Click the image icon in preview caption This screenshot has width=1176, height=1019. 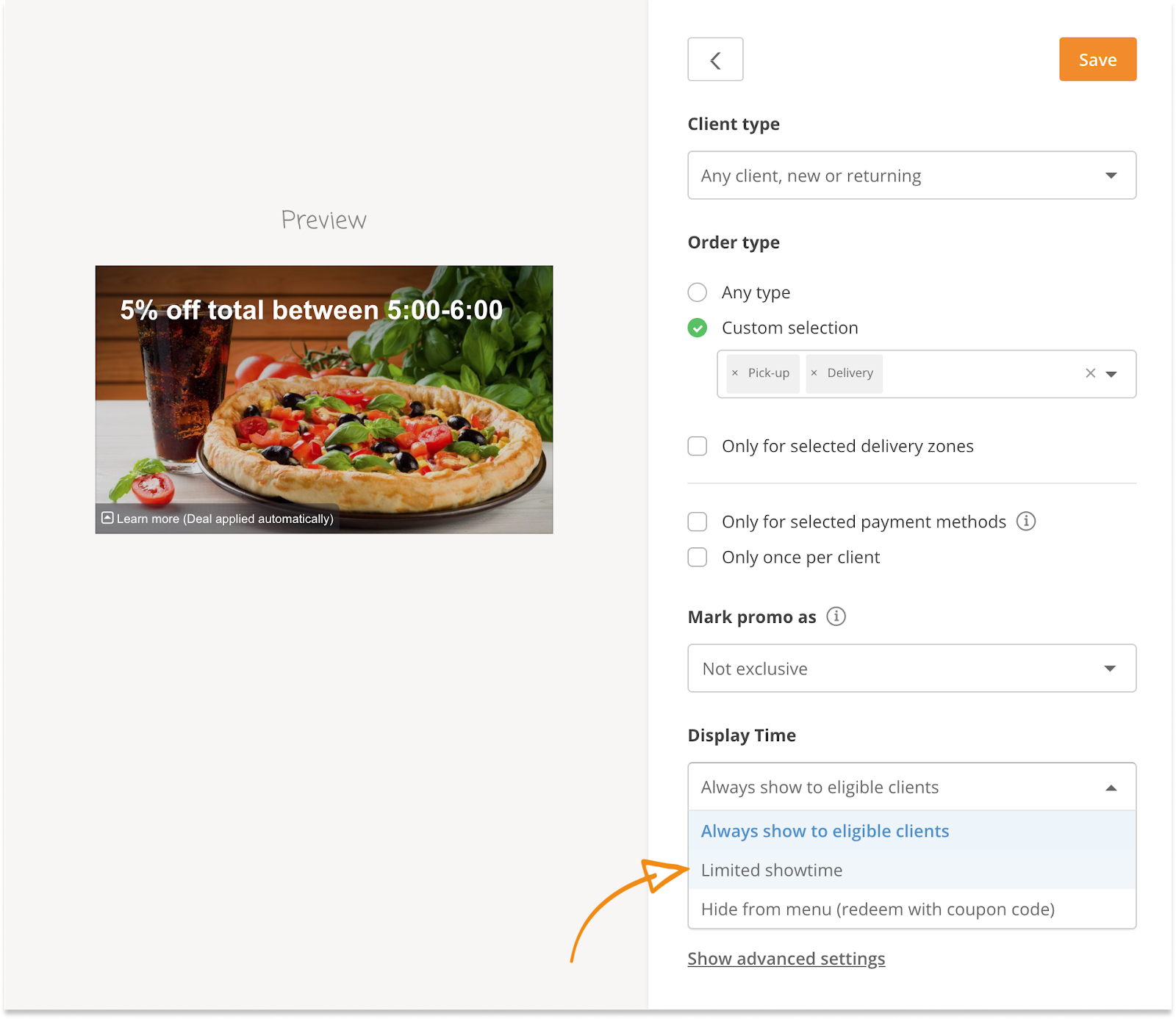click(x=107, y=518)
